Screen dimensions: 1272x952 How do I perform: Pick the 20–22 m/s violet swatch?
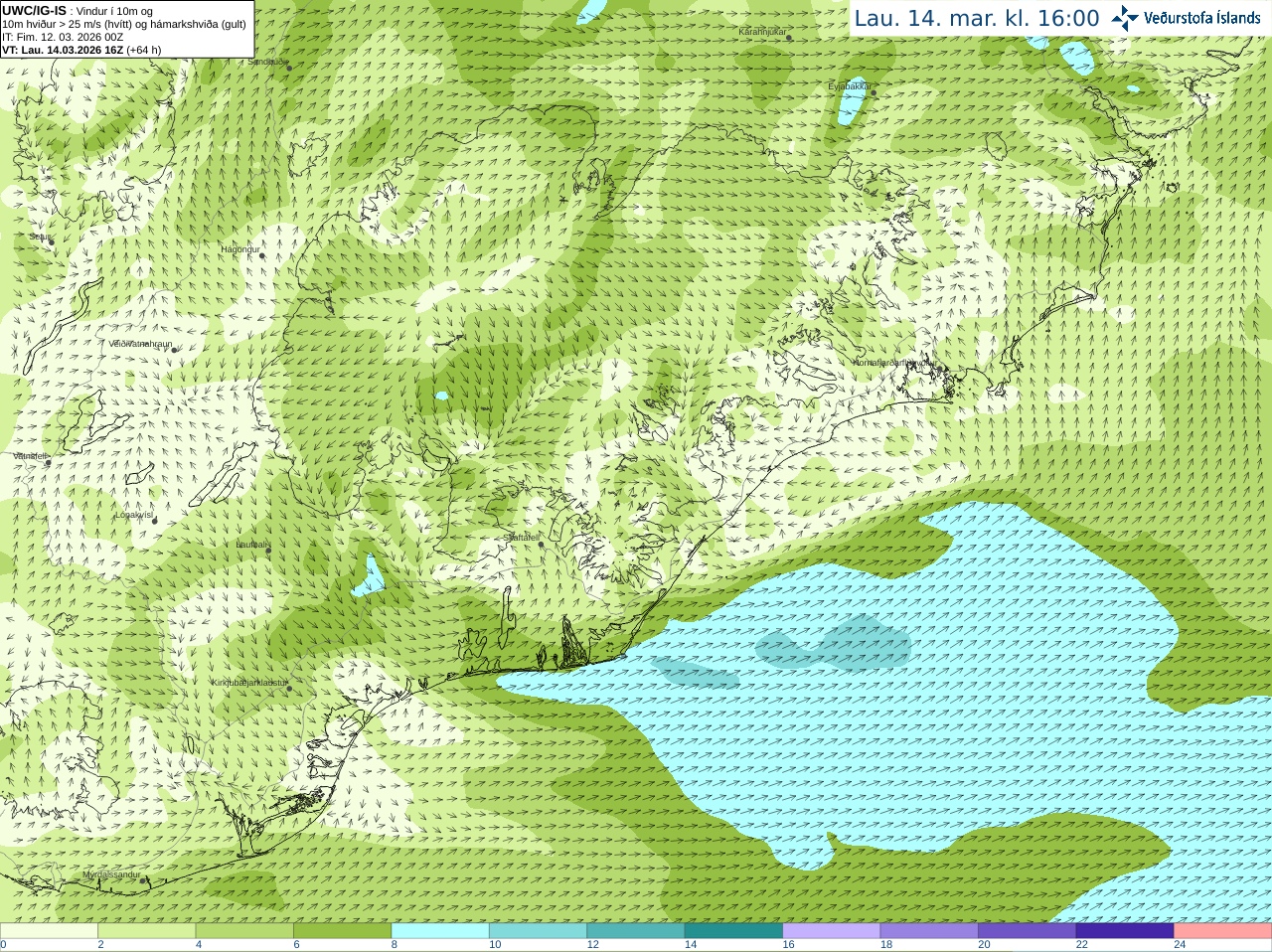click(x=1028, y=931)
